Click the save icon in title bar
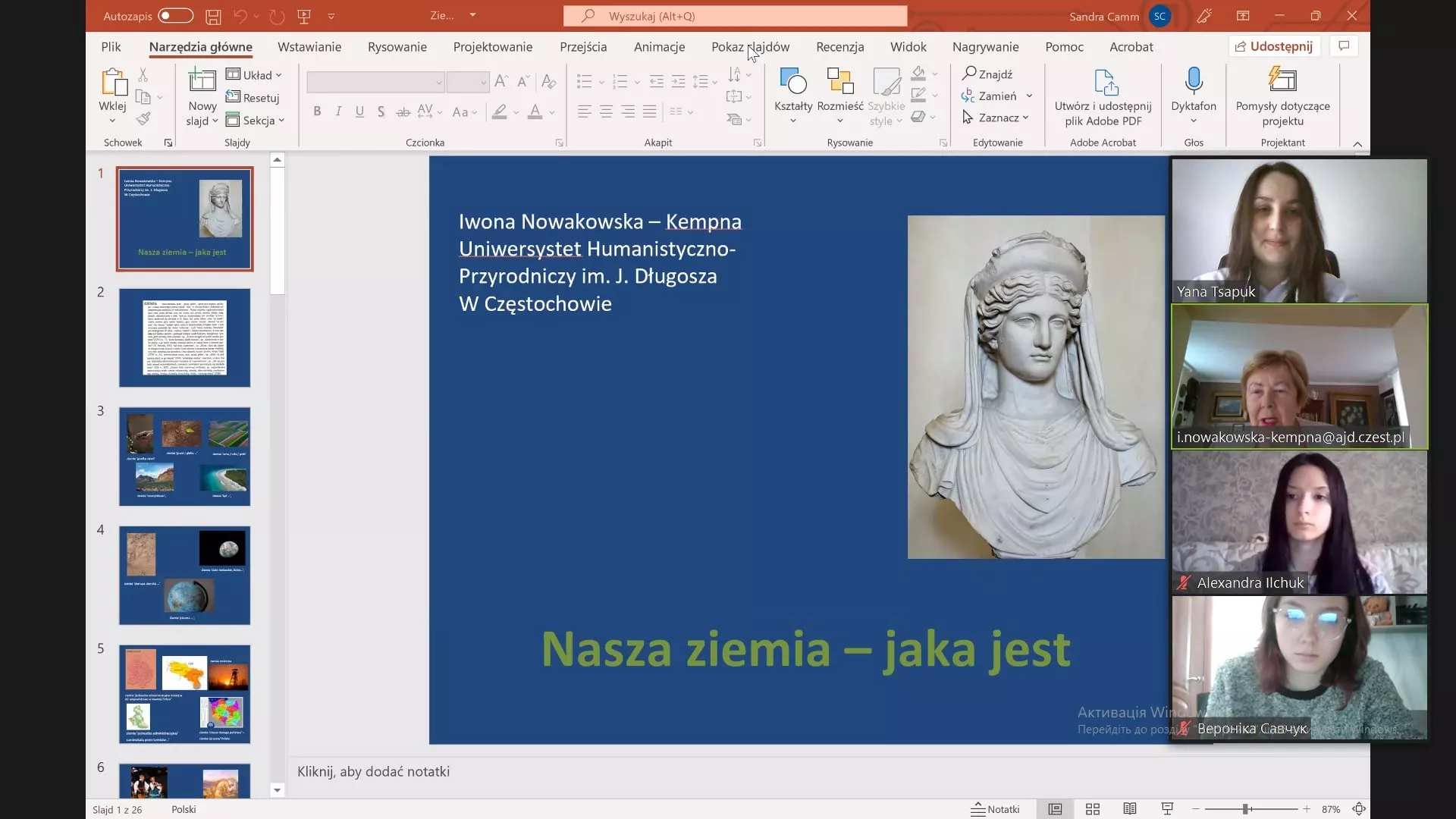The image size is (1456, 819). (213, 16)
